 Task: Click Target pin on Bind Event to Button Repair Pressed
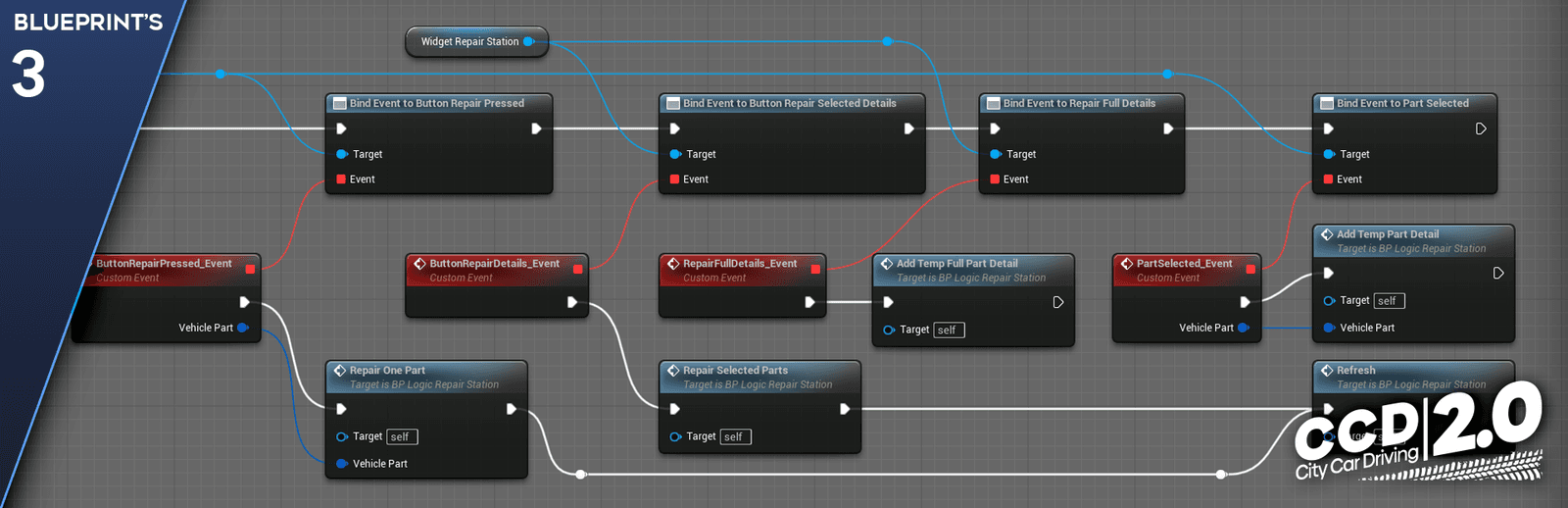point(342,154)
